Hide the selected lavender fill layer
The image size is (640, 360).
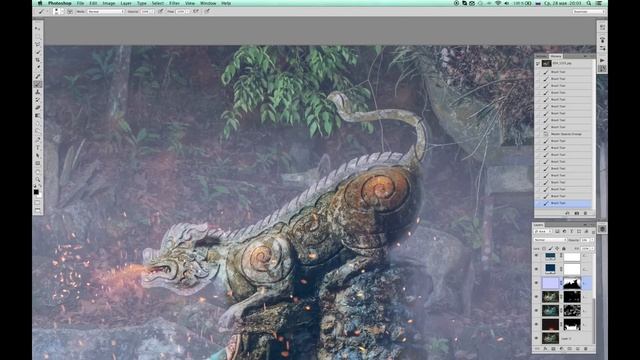[x=537, y=283]
